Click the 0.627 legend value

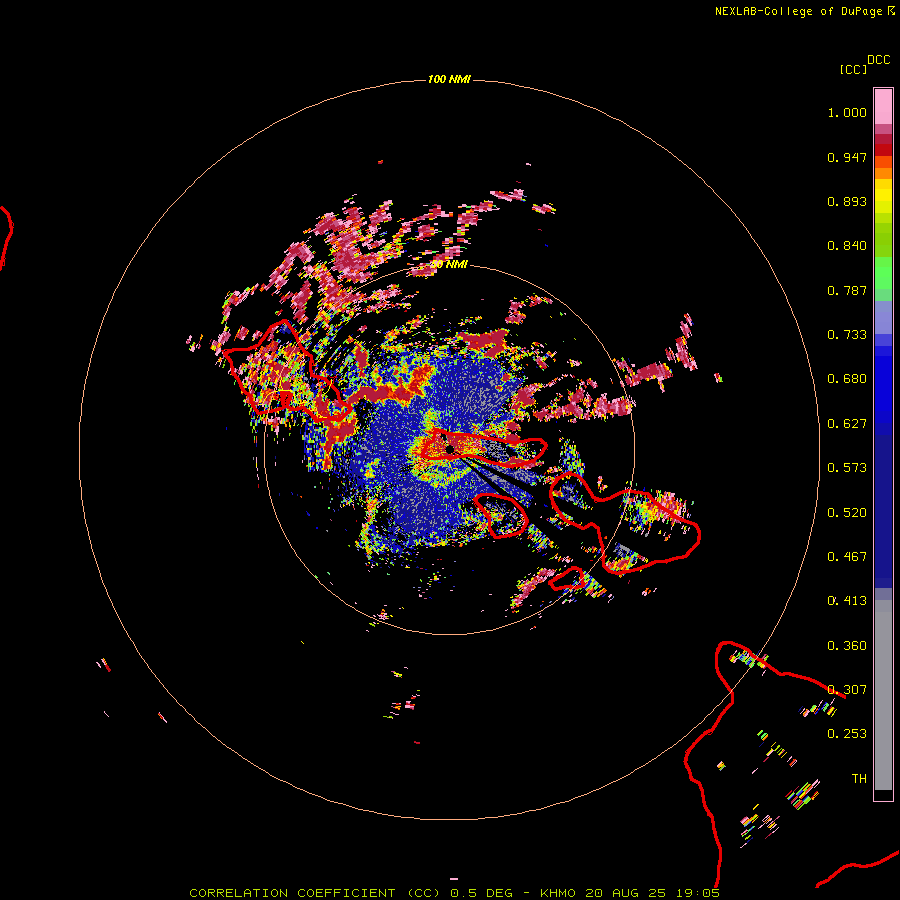(x=847, y=424)
